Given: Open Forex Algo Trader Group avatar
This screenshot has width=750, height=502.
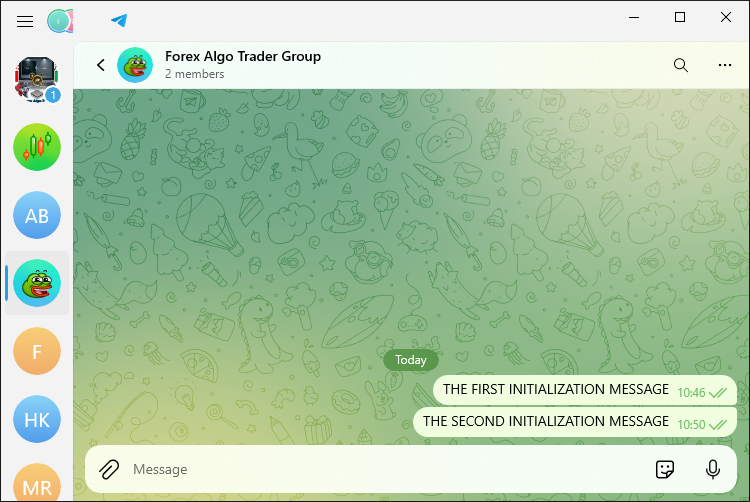Looking at the screenshot, I should coord(135,65).
